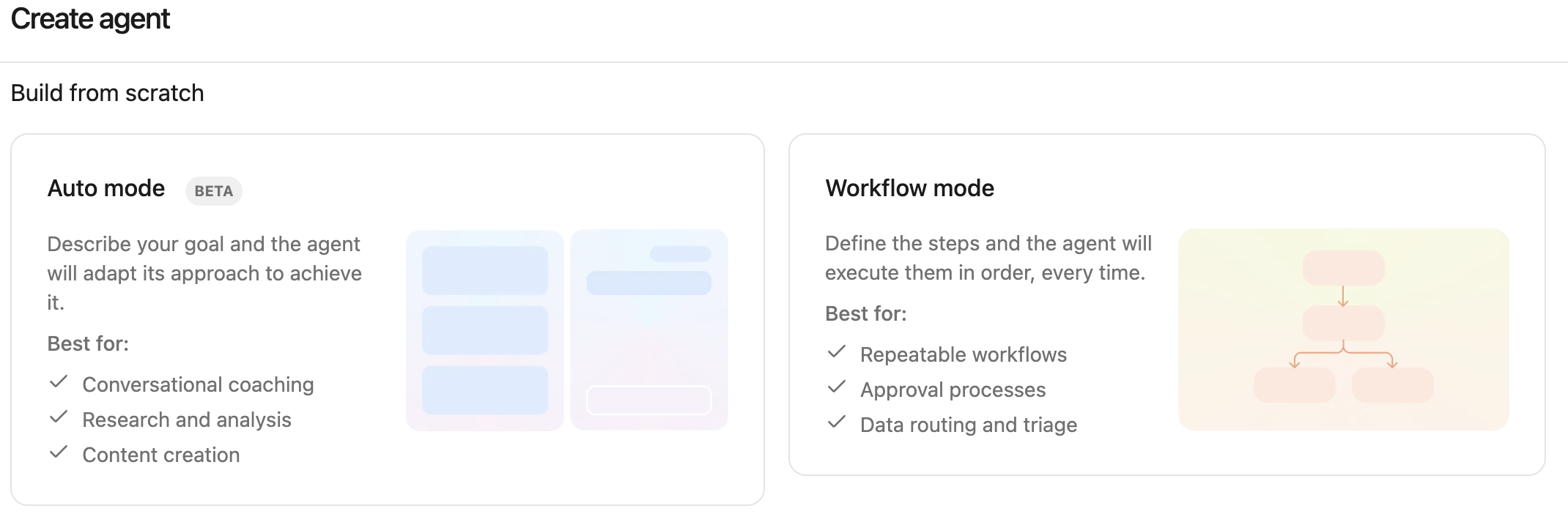Click the Workflow mode title text
Image resolution: width=1568 pixels, height=514 pixels.
tap(909, 188)
